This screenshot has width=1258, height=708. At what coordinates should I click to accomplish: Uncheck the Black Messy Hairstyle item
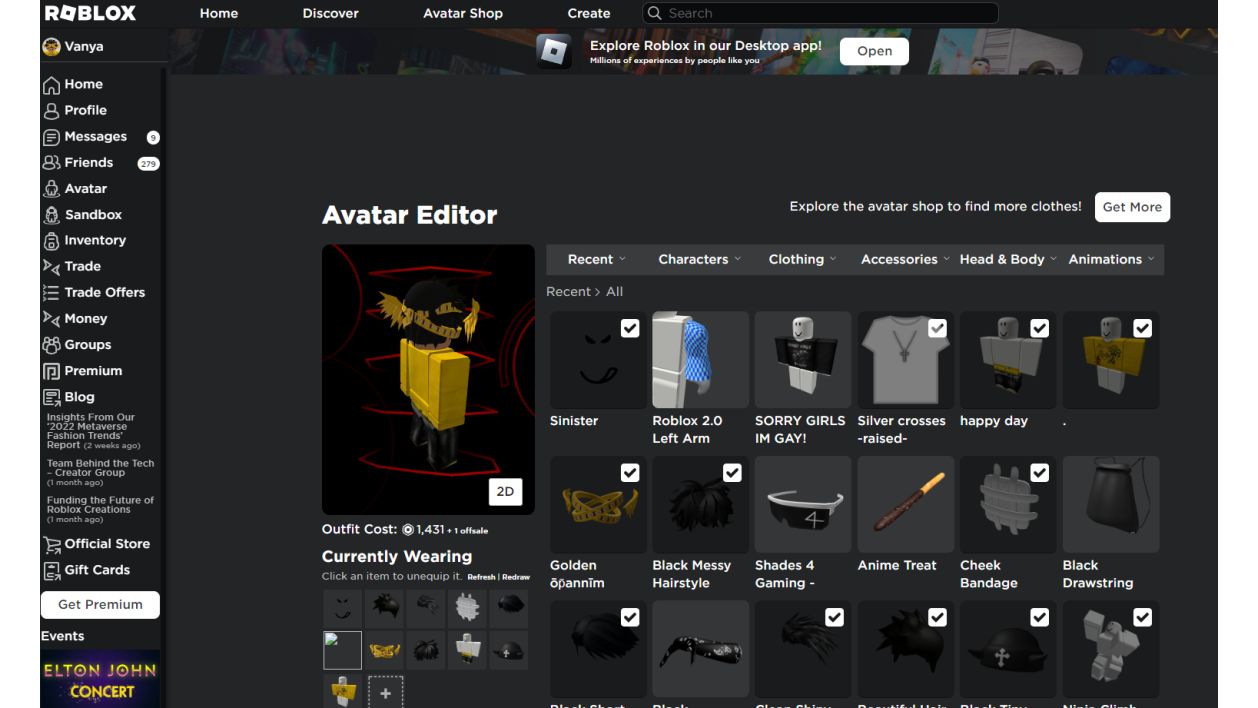click(732, 473)
